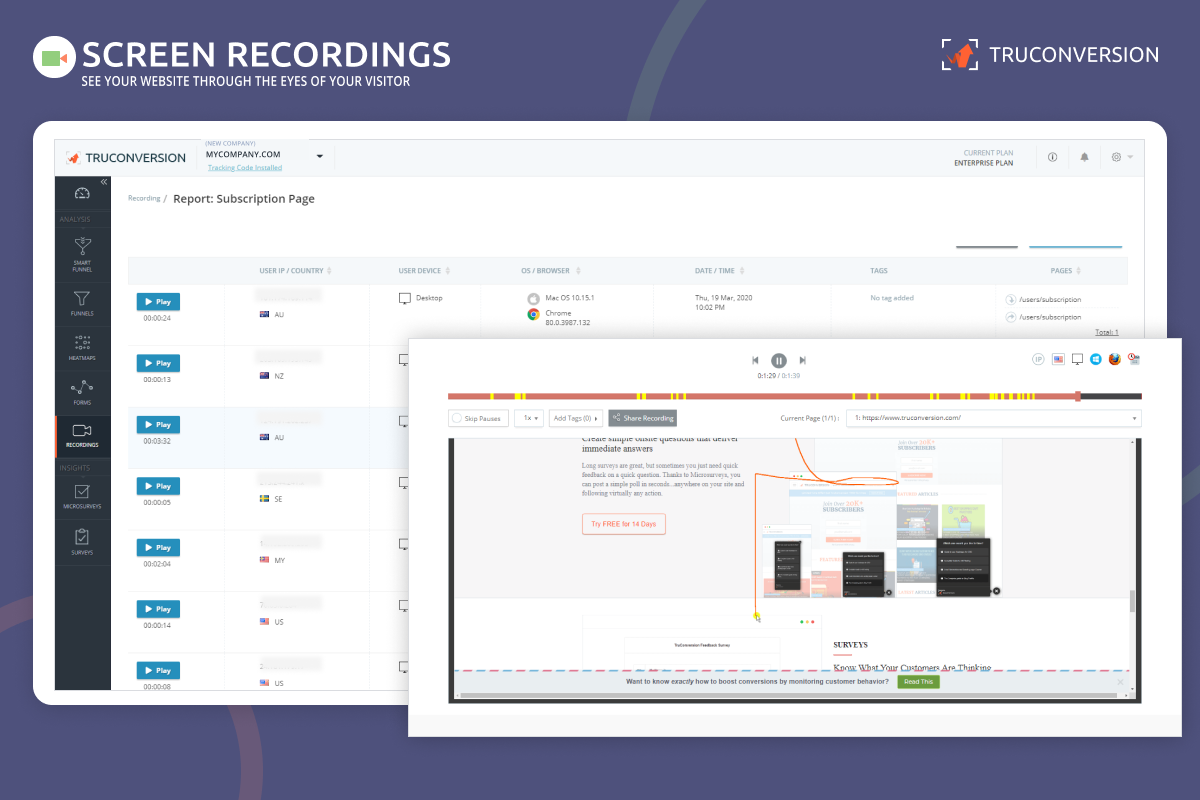The image size is (1200, 800).
Task: Open the settings gear menu at top right
Action: 1116,157
